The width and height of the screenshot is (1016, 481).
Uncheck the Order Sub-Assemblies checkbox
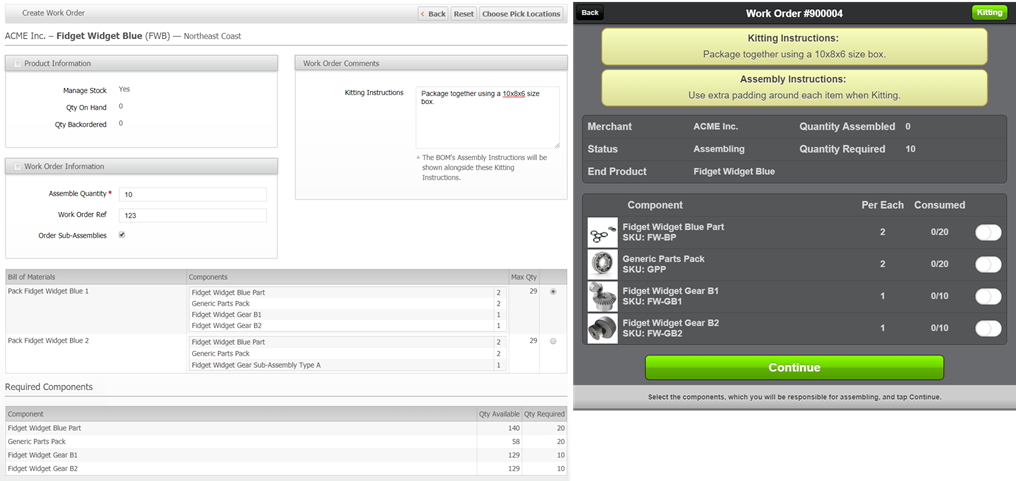coord(122,235)
